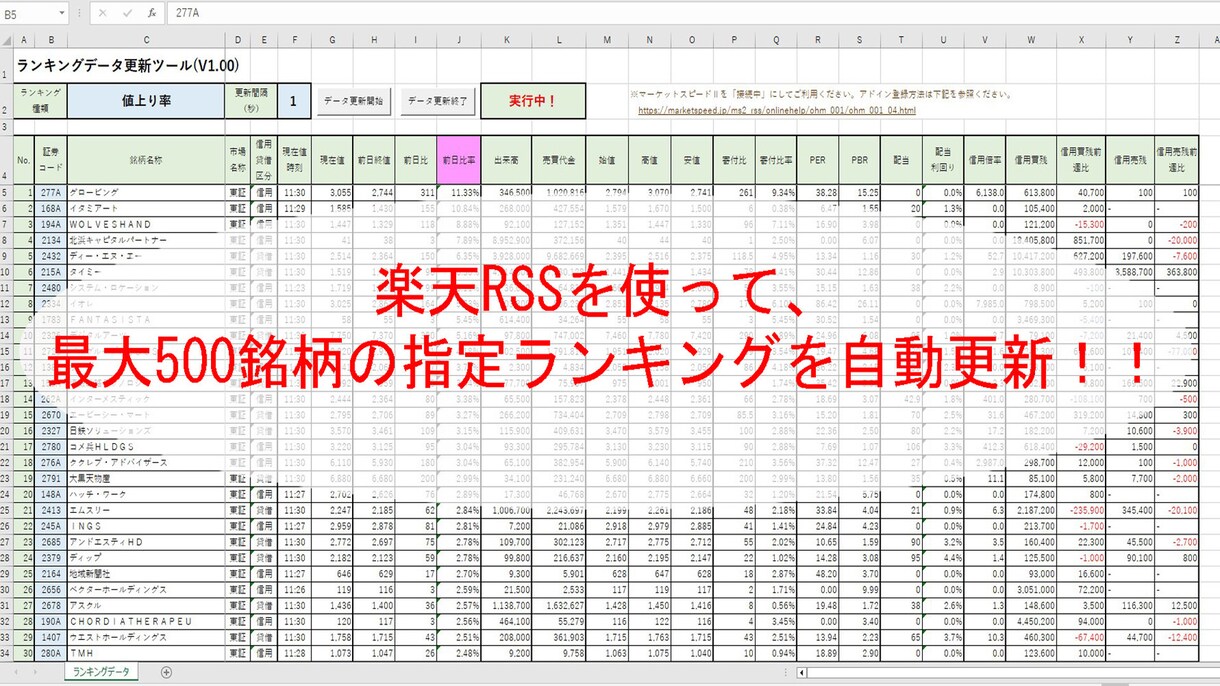Open the marketspeed.jp help hyperlink

[775, 110]
